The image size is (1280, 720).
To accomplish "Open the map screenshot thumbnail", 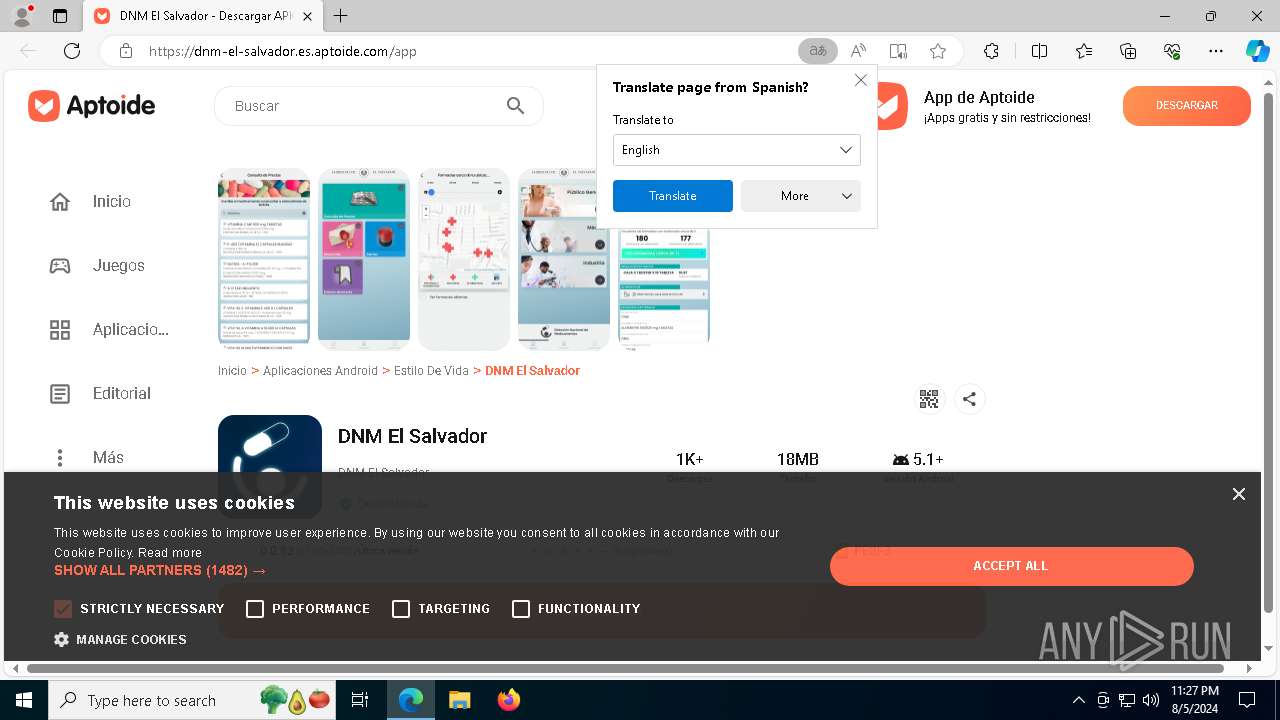I will click(x=464, y=259).
